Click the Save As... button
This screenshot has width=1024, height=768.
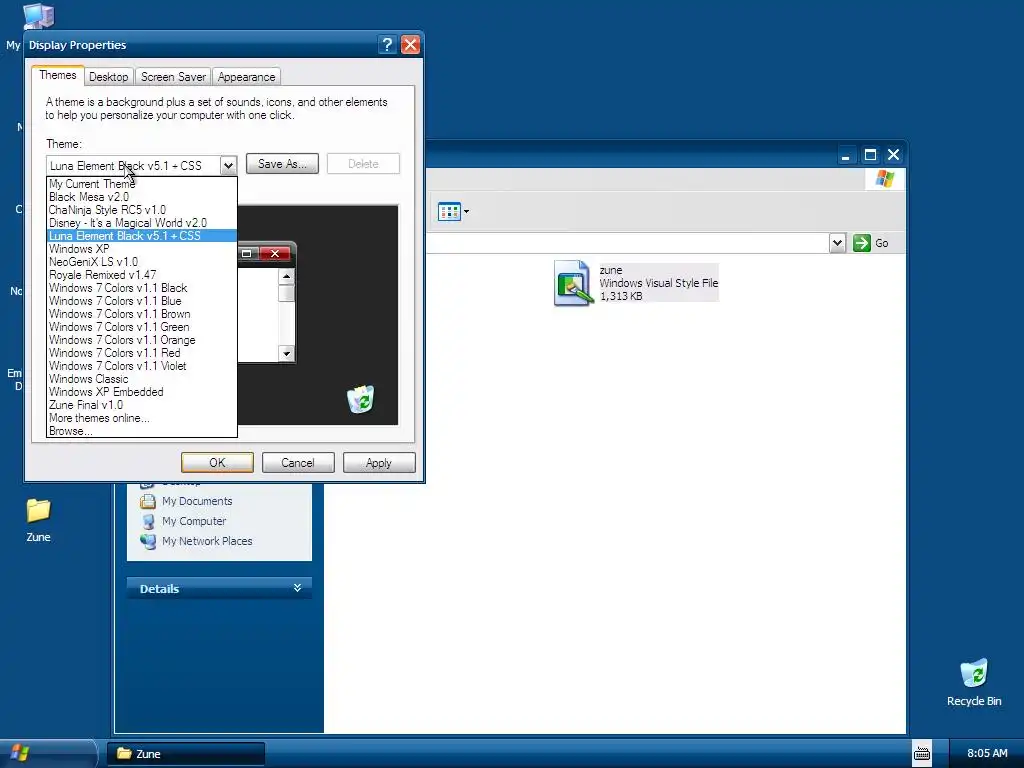(x=282, y=164)
